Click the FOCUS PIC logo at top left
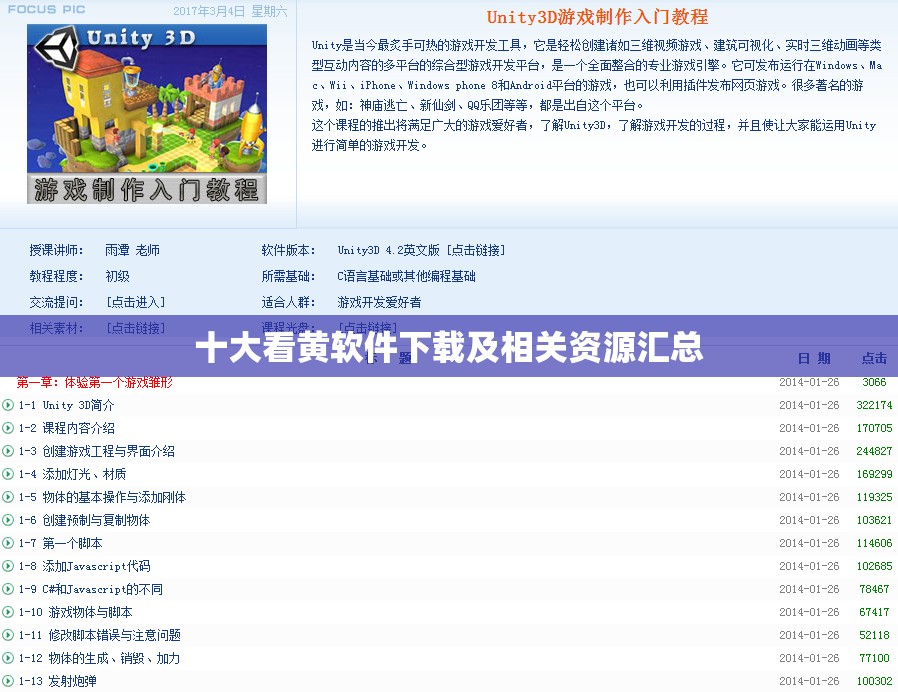This screenshot has width=898, height=692. click(47, 9)
